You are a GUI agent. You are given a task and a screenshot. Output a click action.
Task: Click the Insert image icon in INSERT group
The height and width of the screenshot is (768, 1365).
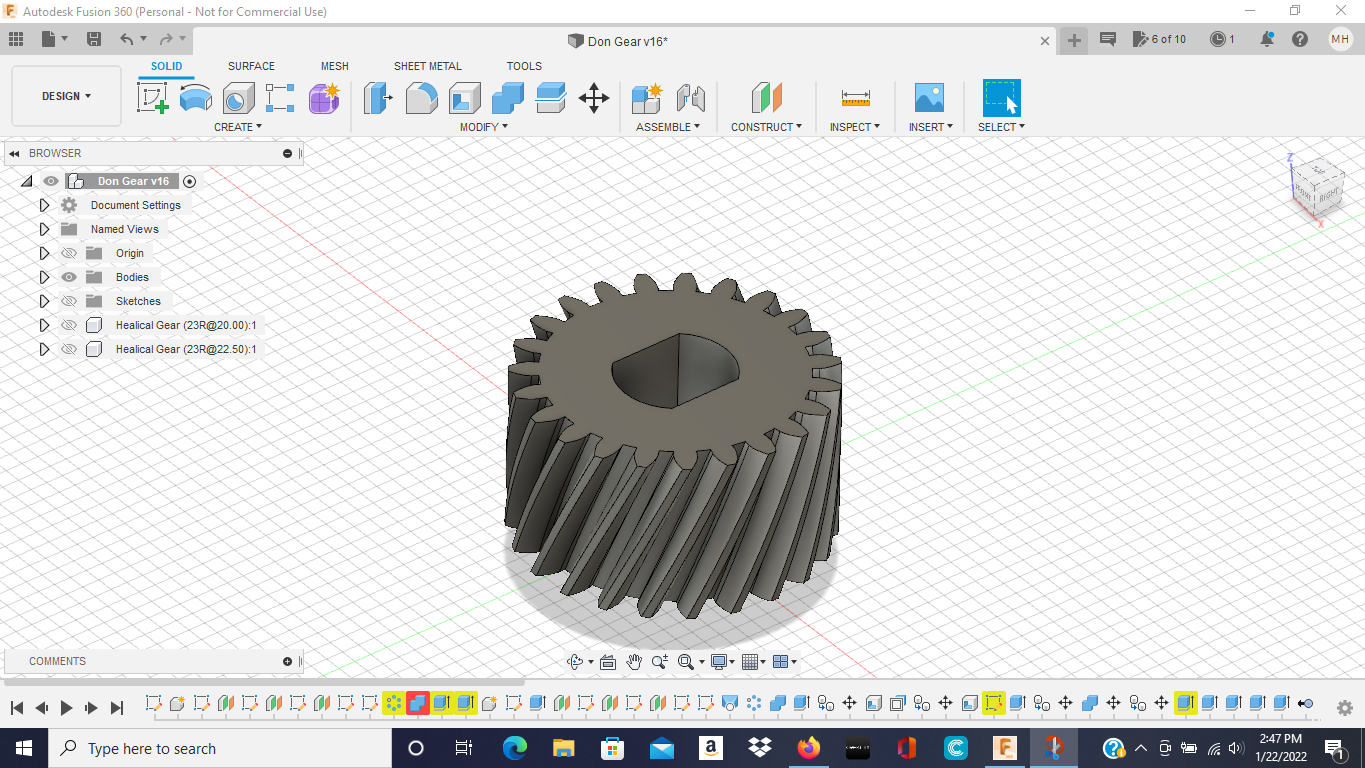(x=929, y=98)
